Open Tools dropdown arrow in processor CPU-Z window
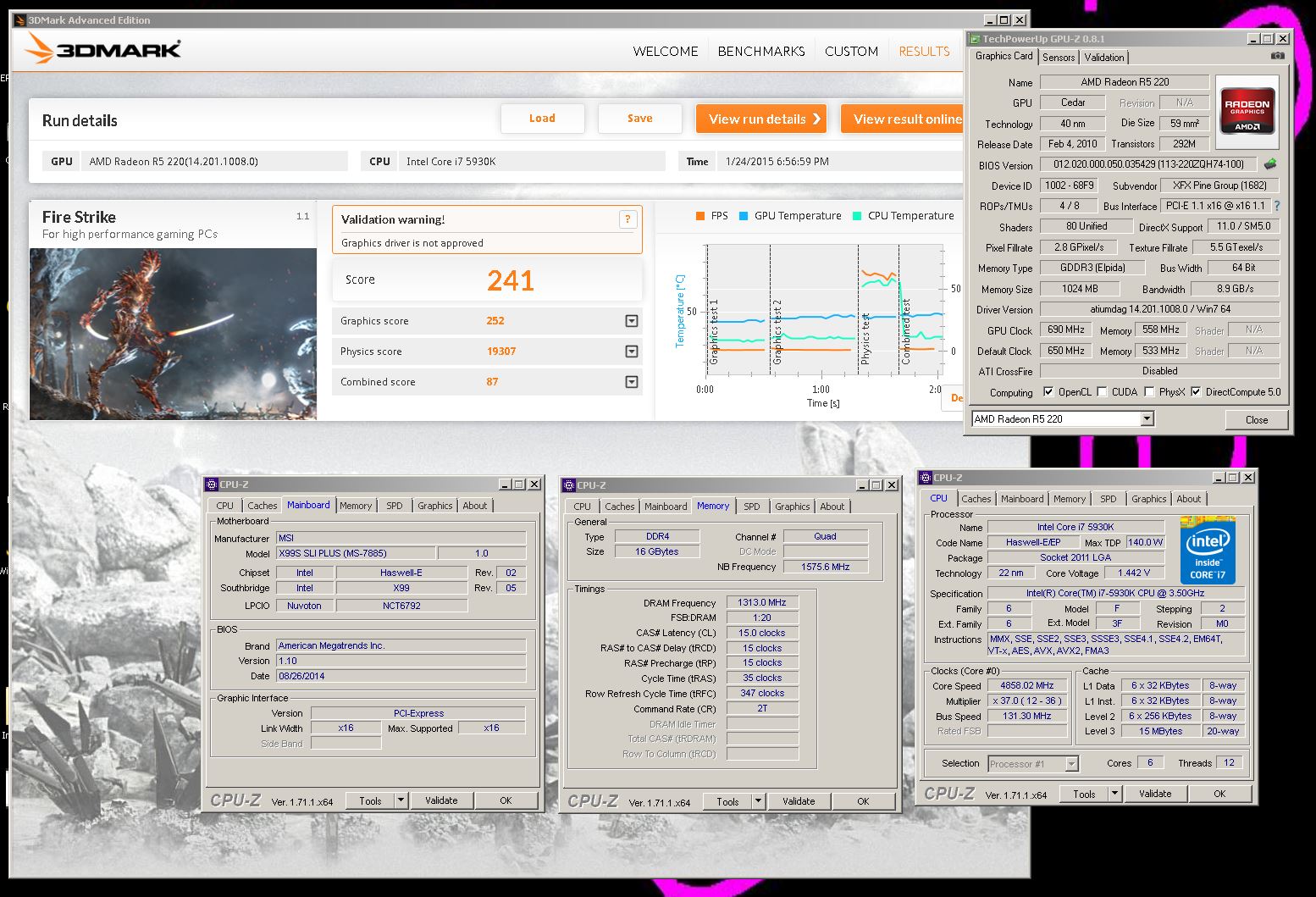 click(1114, 794)
